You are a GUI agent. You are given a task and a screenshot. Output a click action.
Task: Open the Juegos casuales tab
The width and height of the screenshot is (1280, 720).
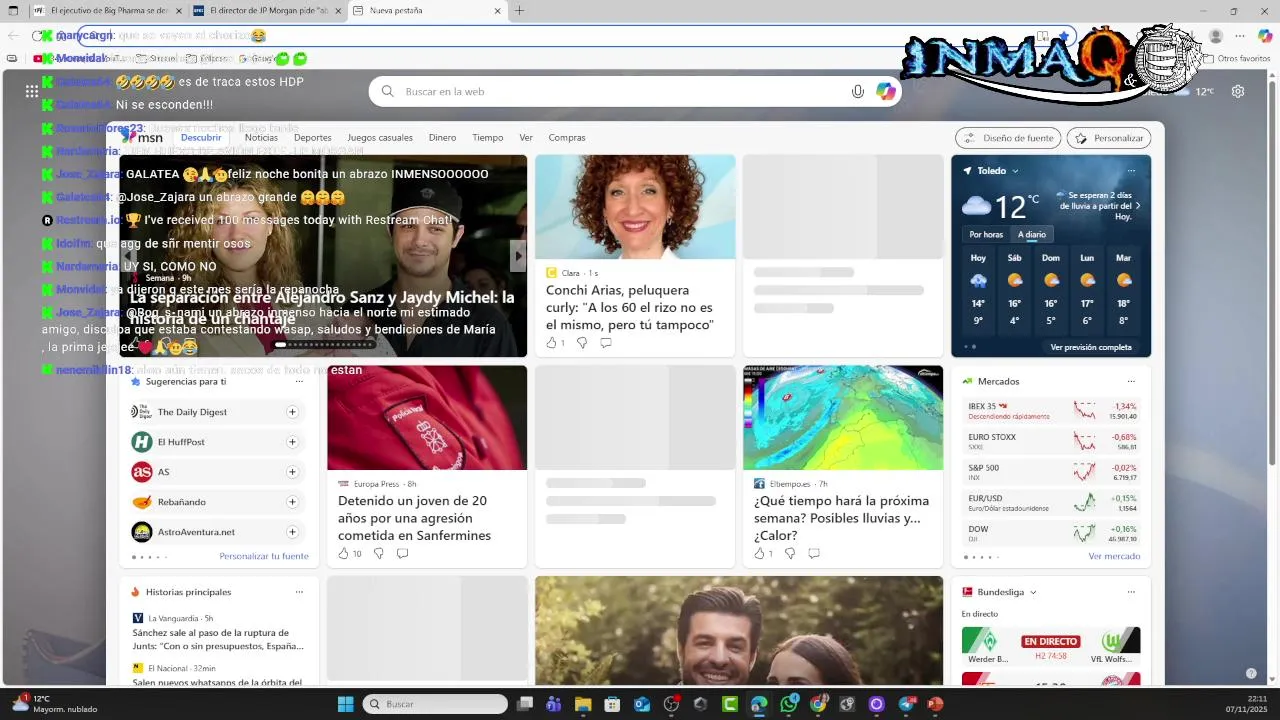[380, 138]
